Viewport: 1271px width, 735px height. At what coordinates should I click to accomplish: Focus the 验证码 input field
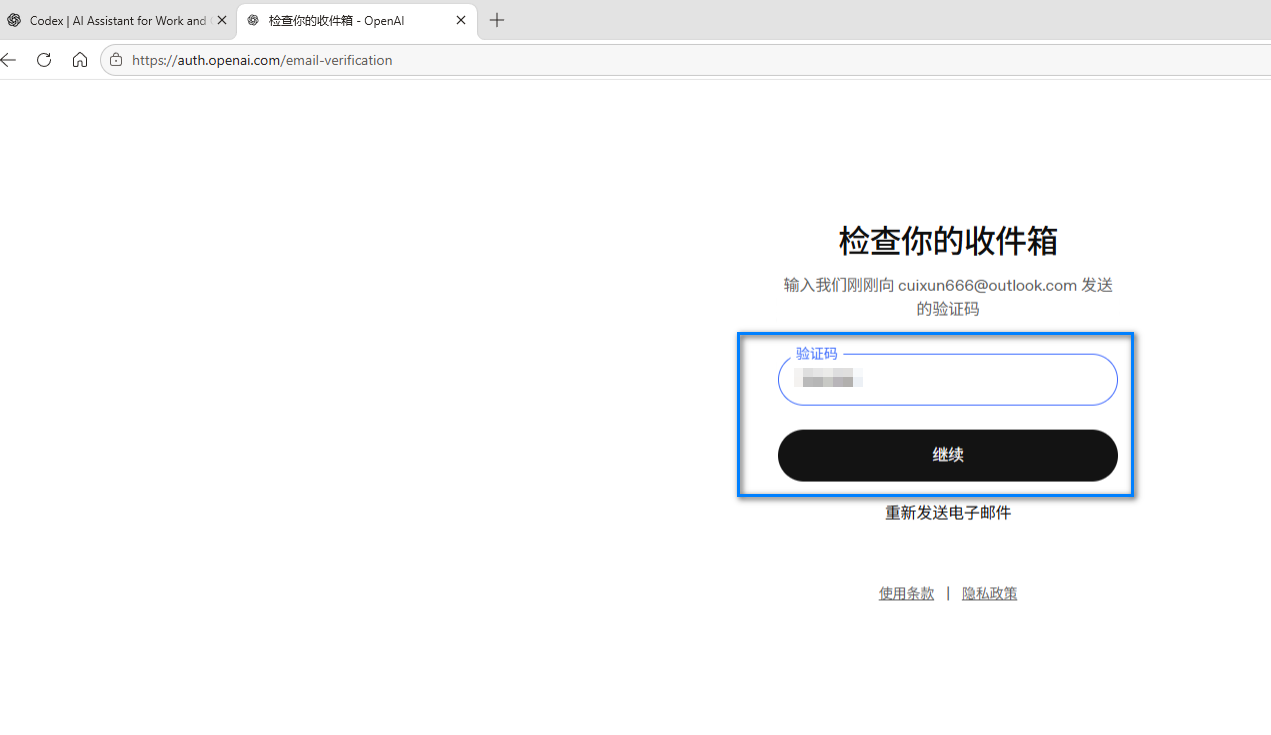pyautogui.click(x=948, y=380)
